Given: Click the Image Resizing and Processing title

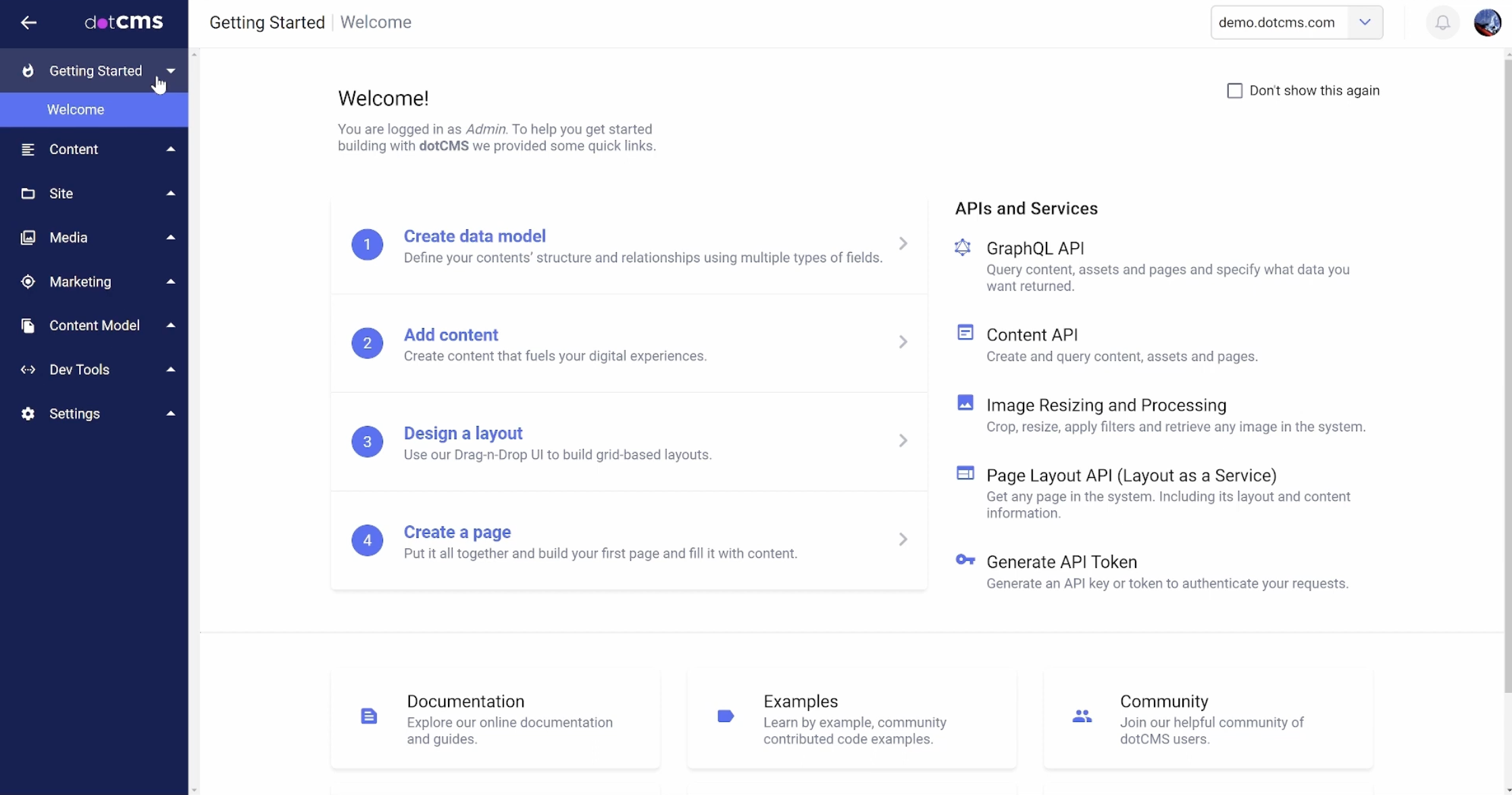Looking at the screenshot, I should click(x=1106, y=405).
